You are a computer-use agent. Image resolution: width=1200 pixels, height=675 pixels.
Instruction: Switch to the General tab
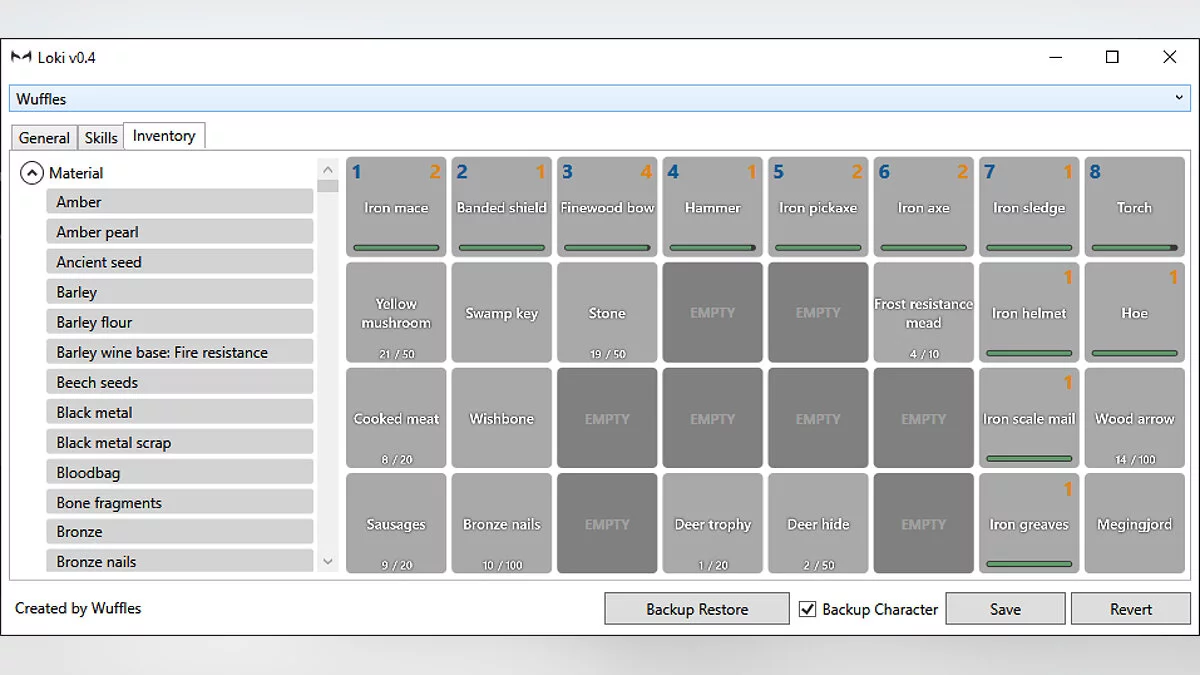coord(44,138)
